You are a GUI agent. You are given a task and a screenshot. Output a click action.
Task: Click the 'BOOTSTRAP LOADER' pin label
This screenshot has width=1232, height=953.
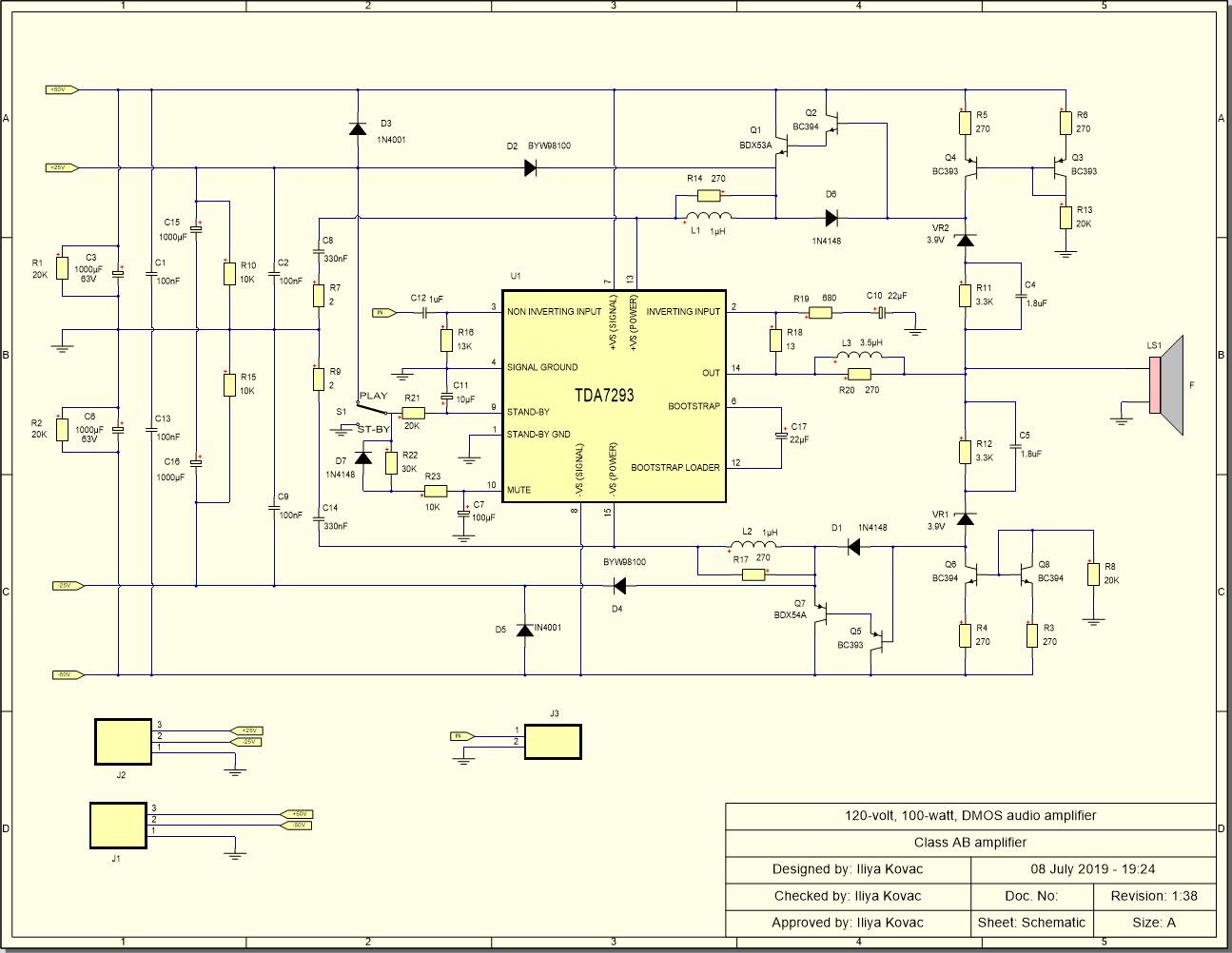click(675, 468)
